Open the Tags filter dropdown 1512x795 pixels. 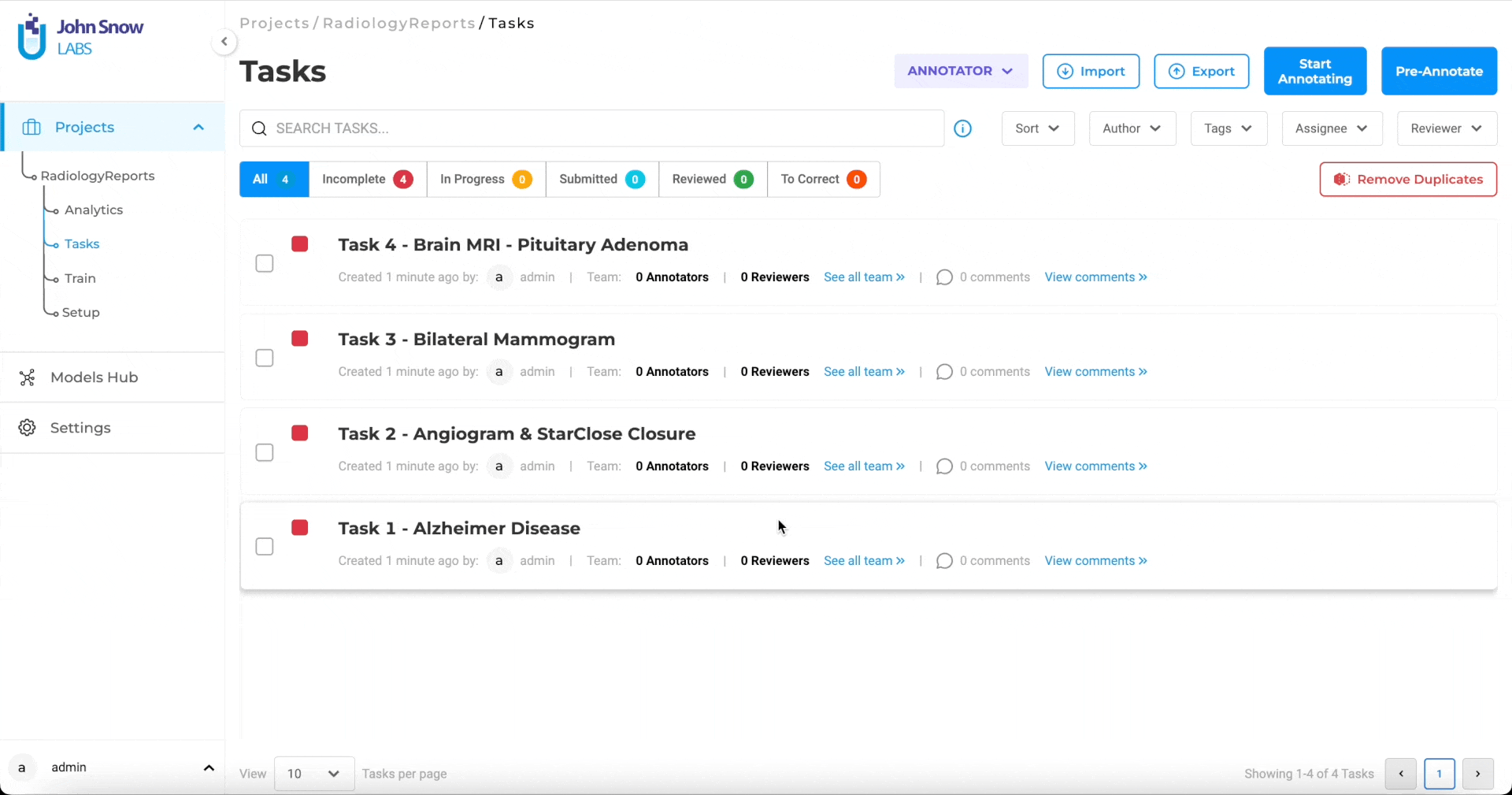click(1228, 128)
